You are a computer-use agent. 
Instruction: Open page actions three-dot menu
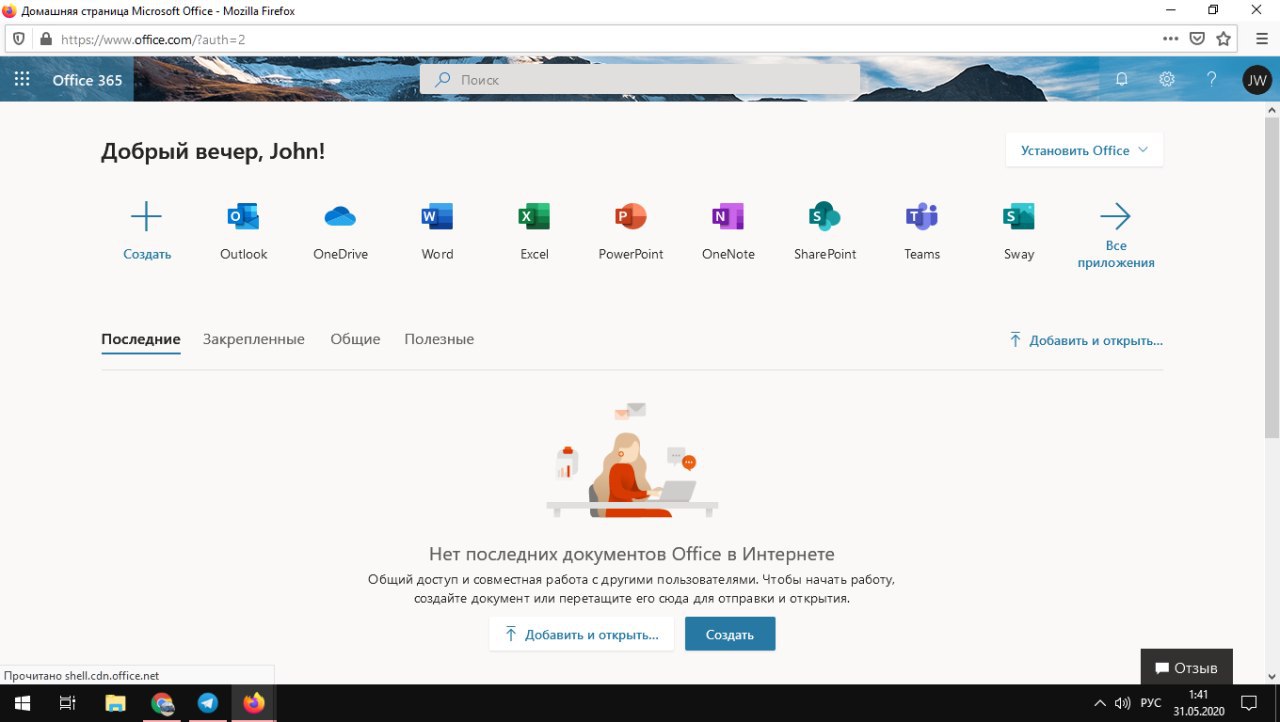1171,39
